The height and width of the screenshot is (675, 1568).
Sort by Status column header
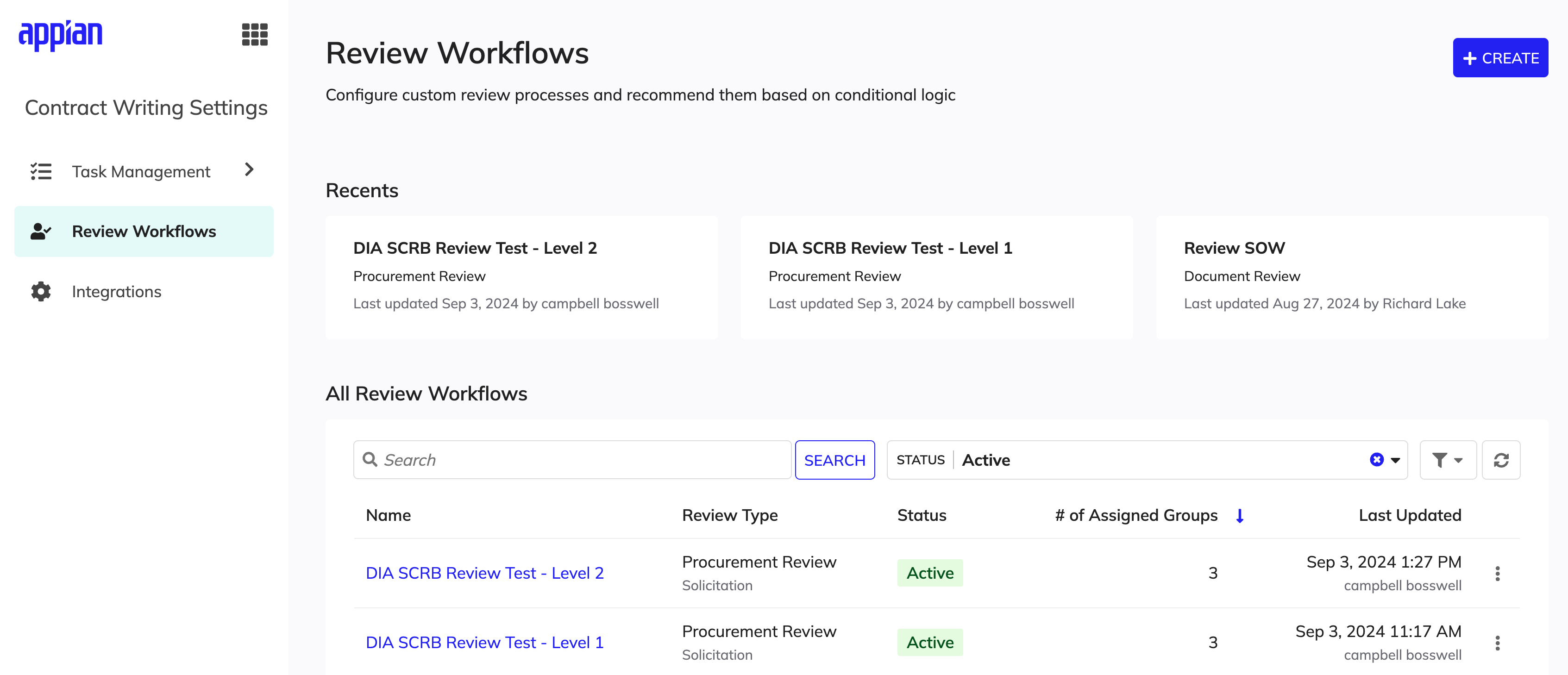click(x=922, y=516)
